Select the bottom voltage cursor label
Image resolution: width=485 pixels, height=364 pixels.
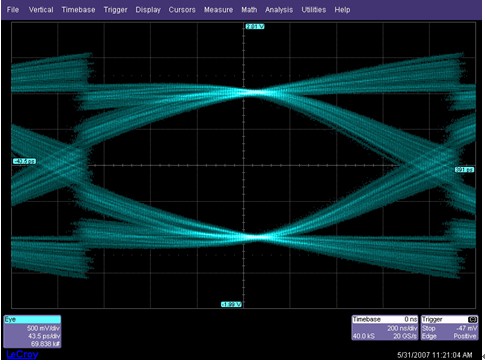pyautogui.click(x=231, y=304)
